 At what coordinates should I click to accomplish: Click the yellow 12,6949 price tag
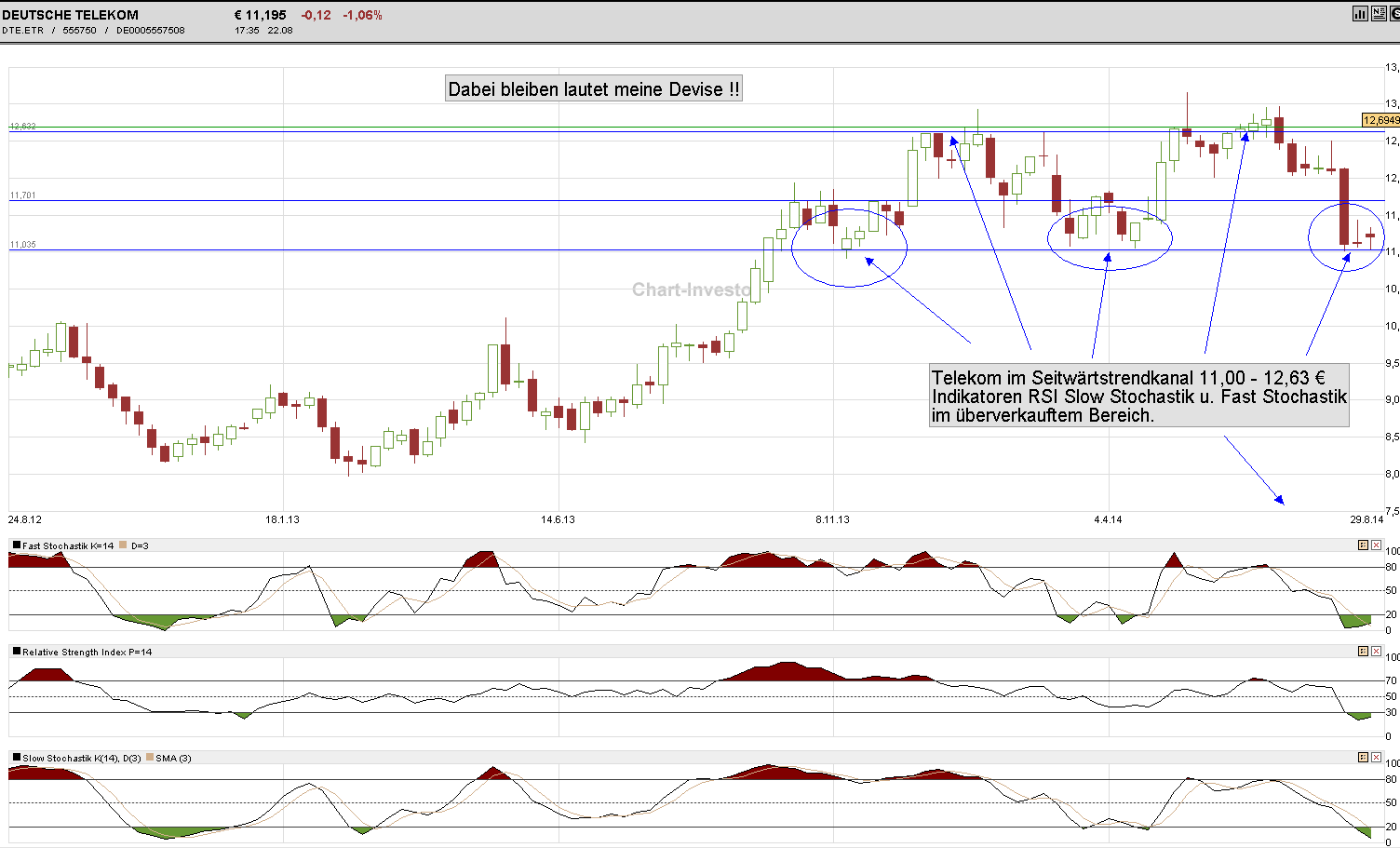(1377, 120)
